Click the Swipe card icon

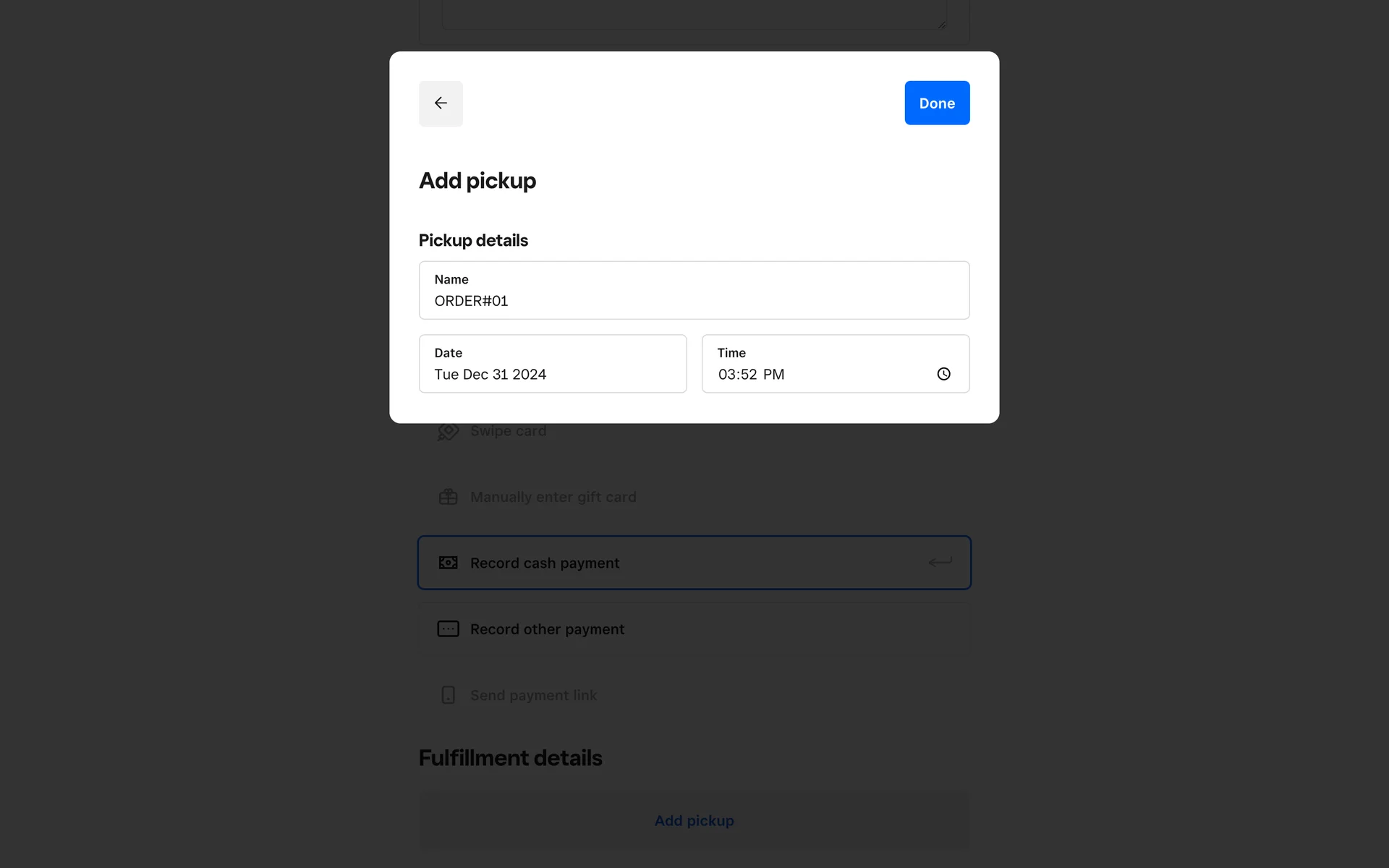[448, 432]
